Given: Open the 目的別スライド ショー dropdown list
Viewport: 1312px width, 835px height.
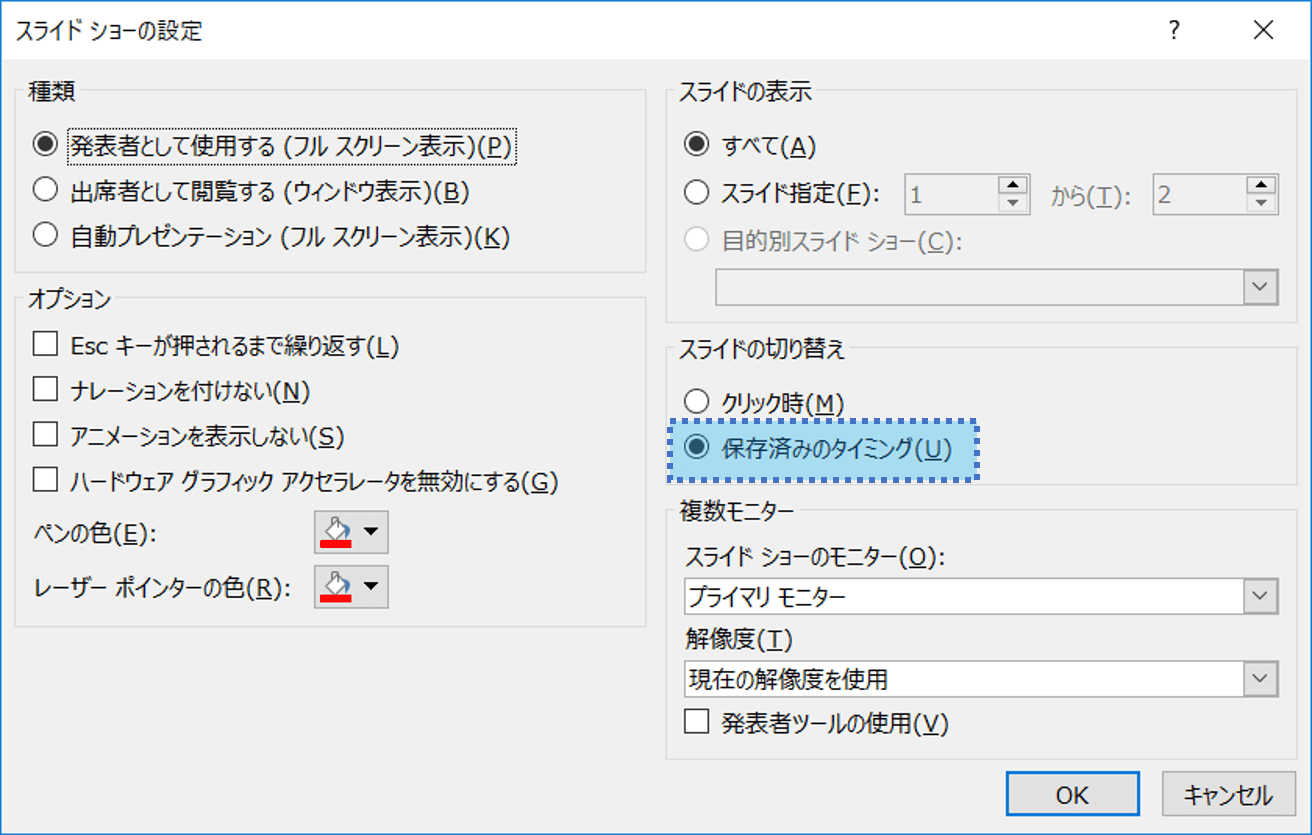Looking at the screenshot, I should [x=1260, y=287].
